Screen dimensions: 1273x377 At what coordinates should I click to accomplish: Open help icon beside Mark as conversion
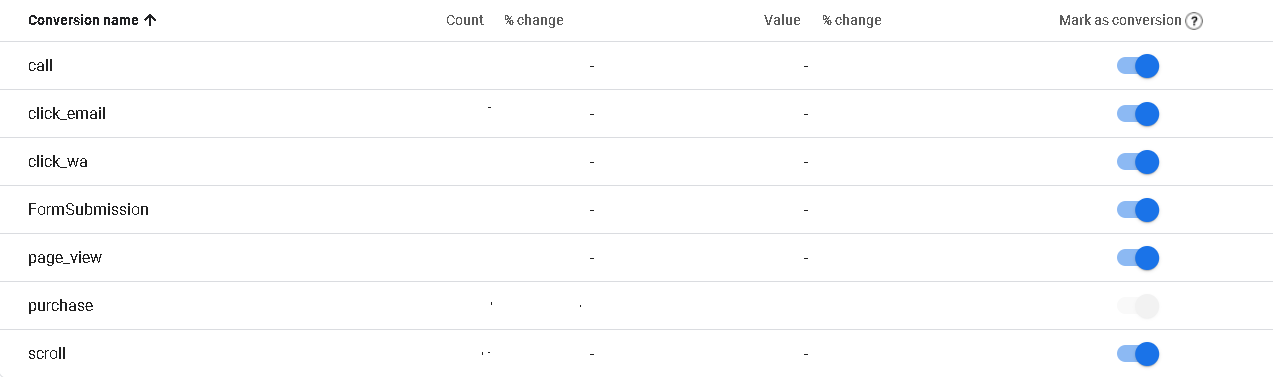(1193, 21)
